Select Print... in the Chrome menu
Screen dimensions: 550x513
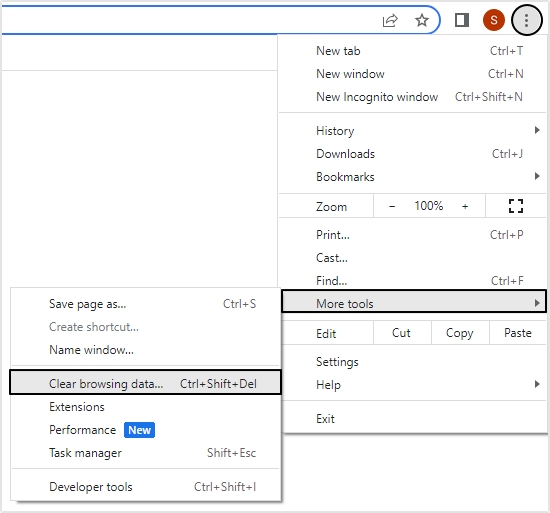point(412,235)
